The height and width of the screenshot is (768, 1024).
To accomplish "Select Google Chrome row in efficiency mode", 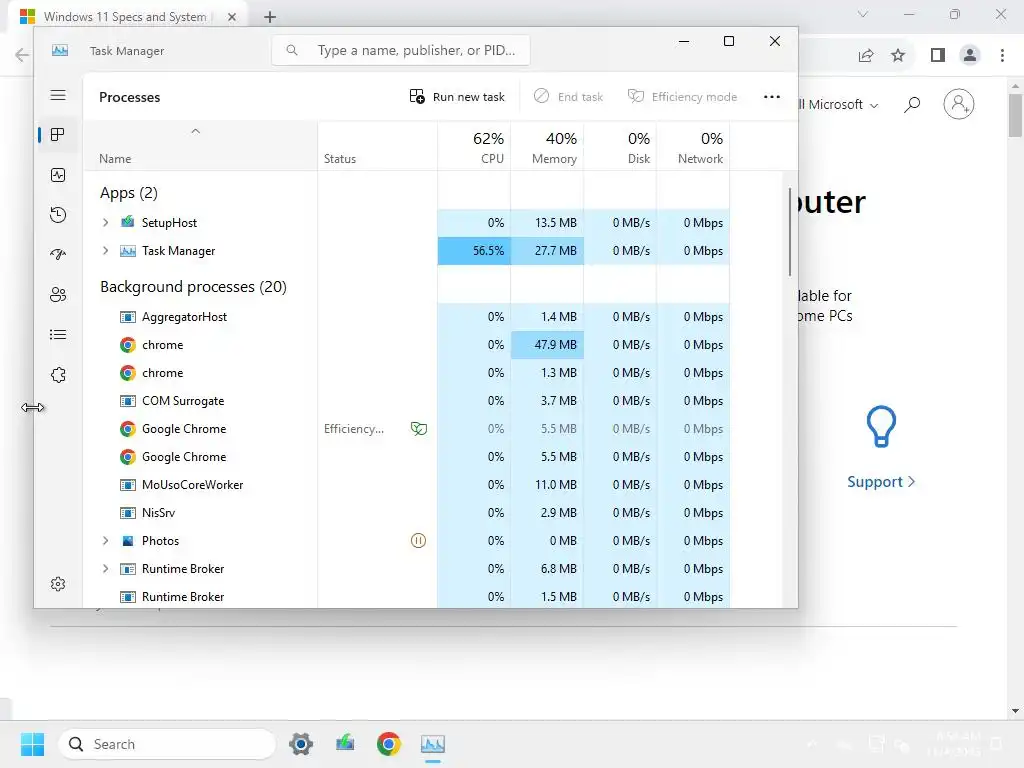I will (406, 429).
